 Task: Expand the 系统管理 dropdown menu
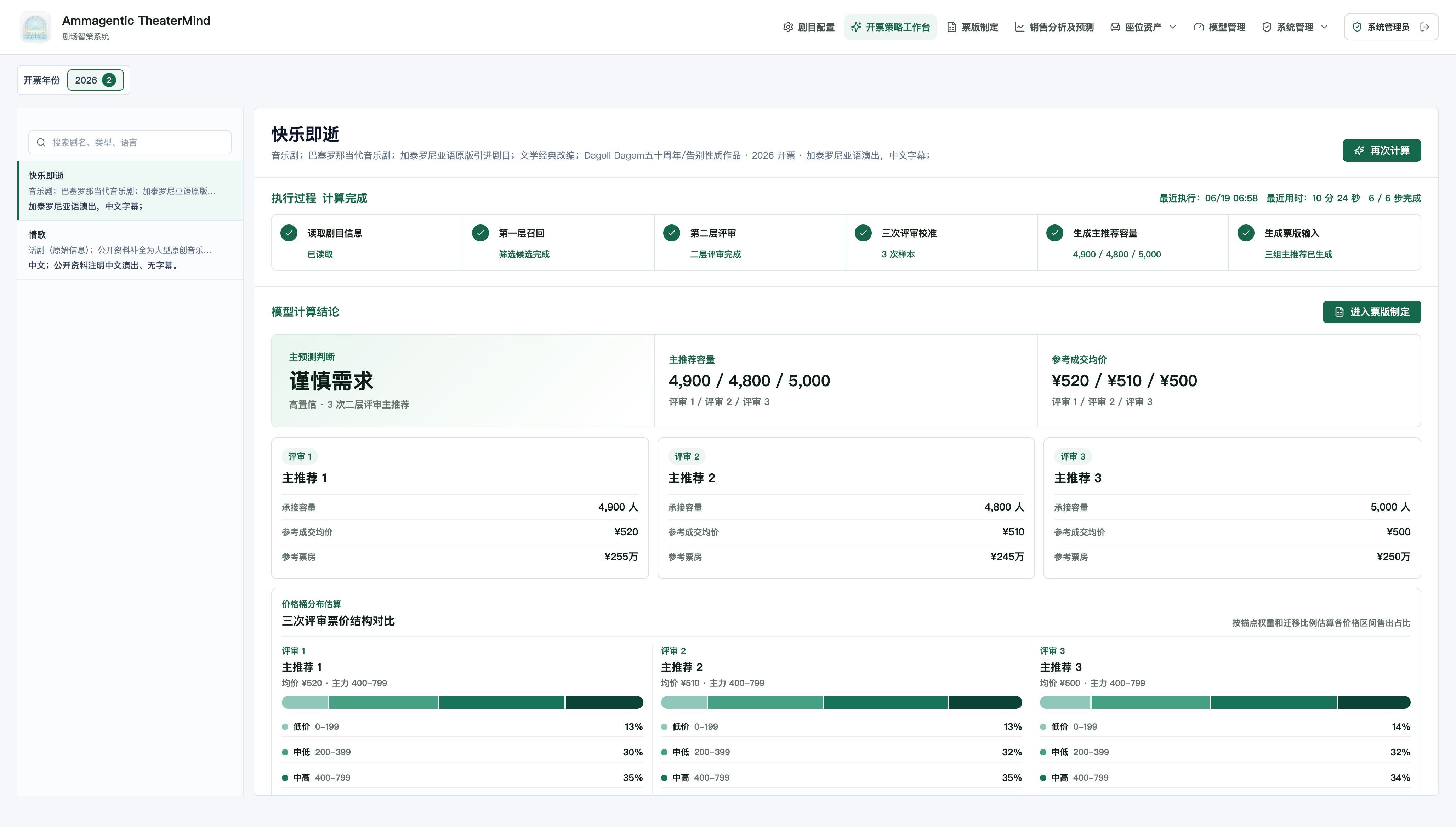click(1295, 27)
